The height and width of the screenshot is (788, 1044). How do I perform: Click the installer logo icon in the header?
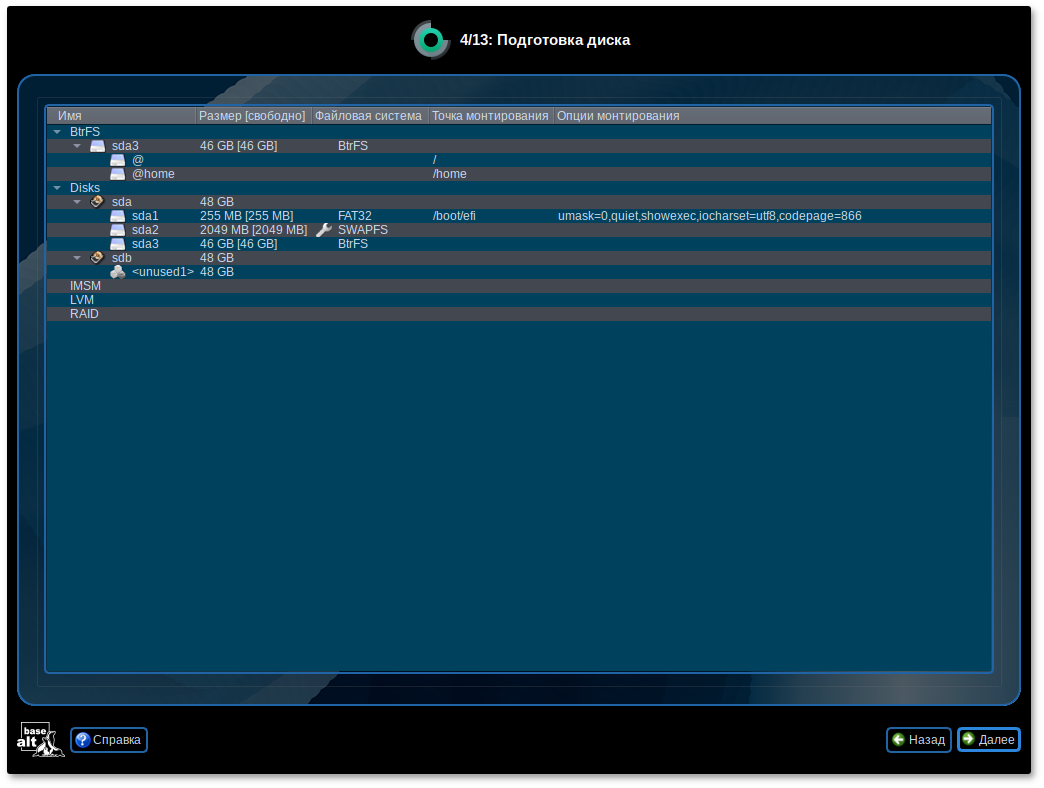pos(431,40)
